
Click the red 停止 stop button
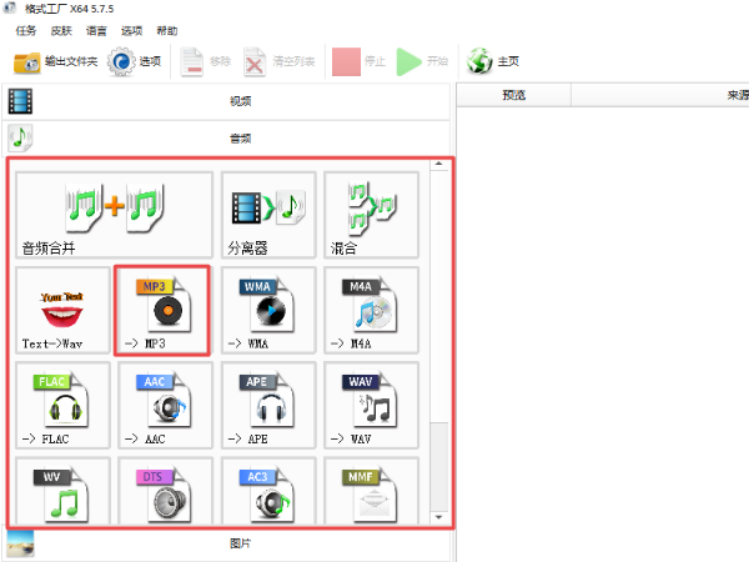coord(359,62)
